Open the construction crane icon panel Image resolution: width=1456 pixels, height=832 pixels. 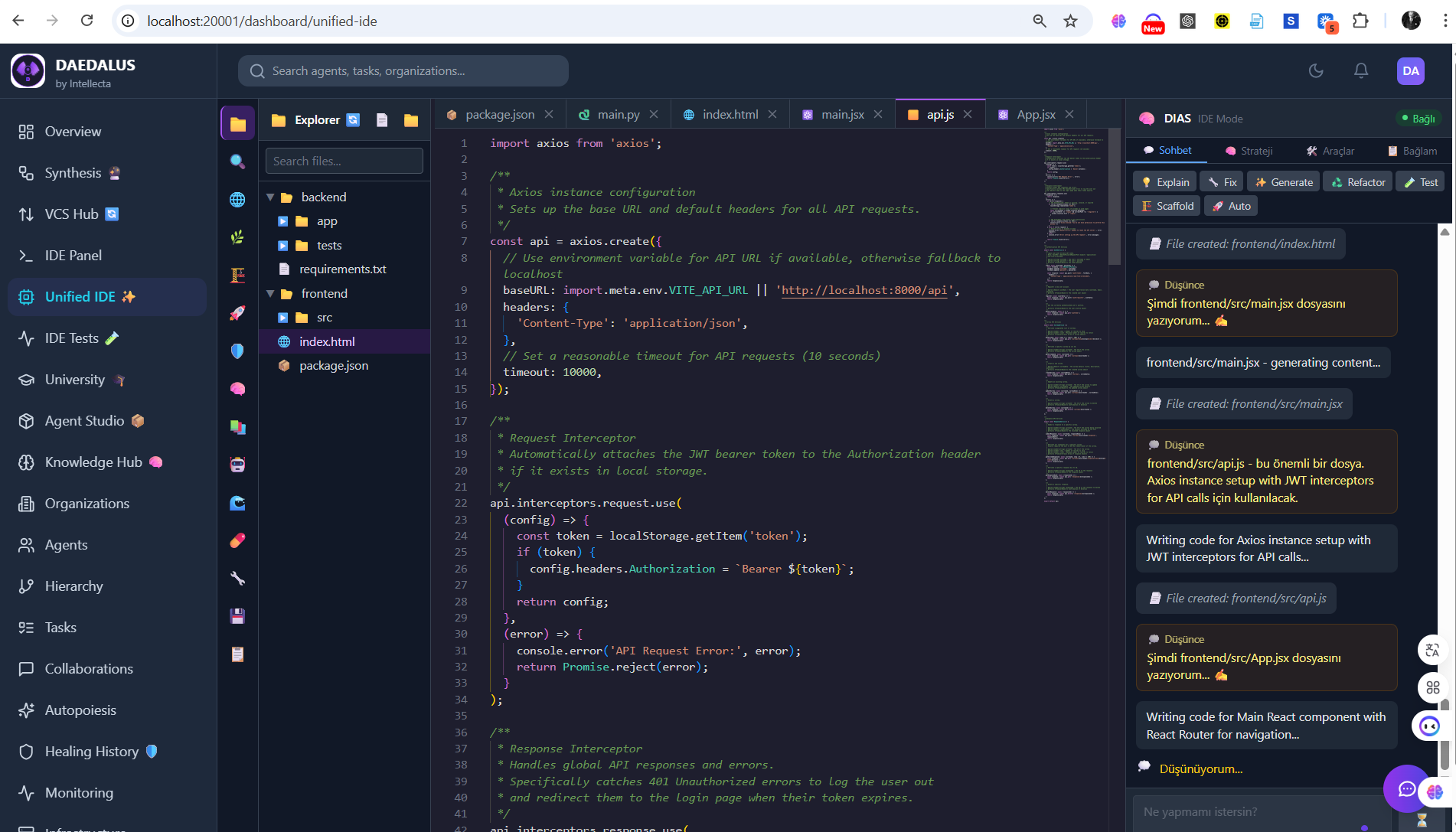[237, 275]
